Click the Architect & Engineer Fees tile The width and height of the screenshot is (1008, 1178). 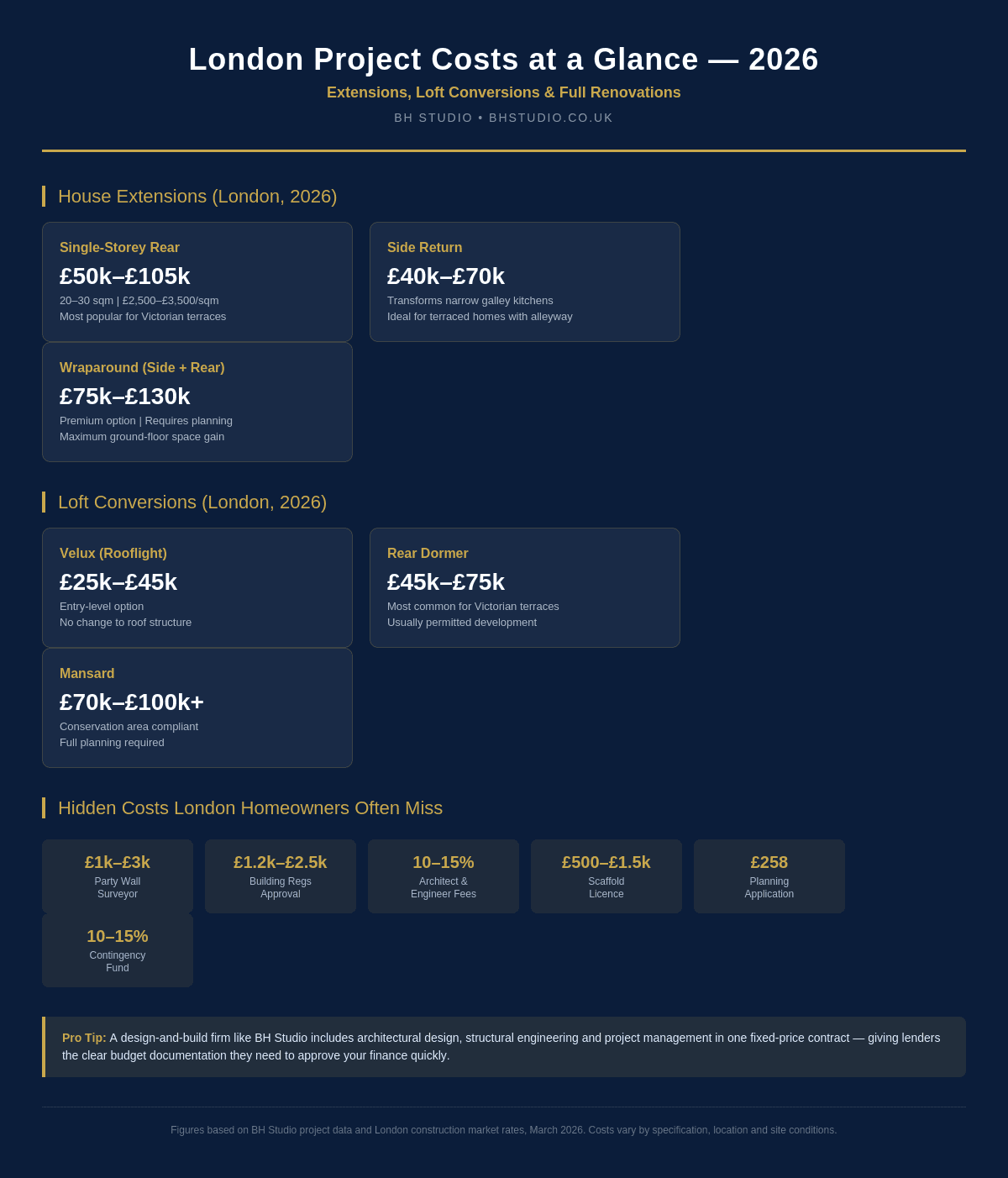click(444, 876)
